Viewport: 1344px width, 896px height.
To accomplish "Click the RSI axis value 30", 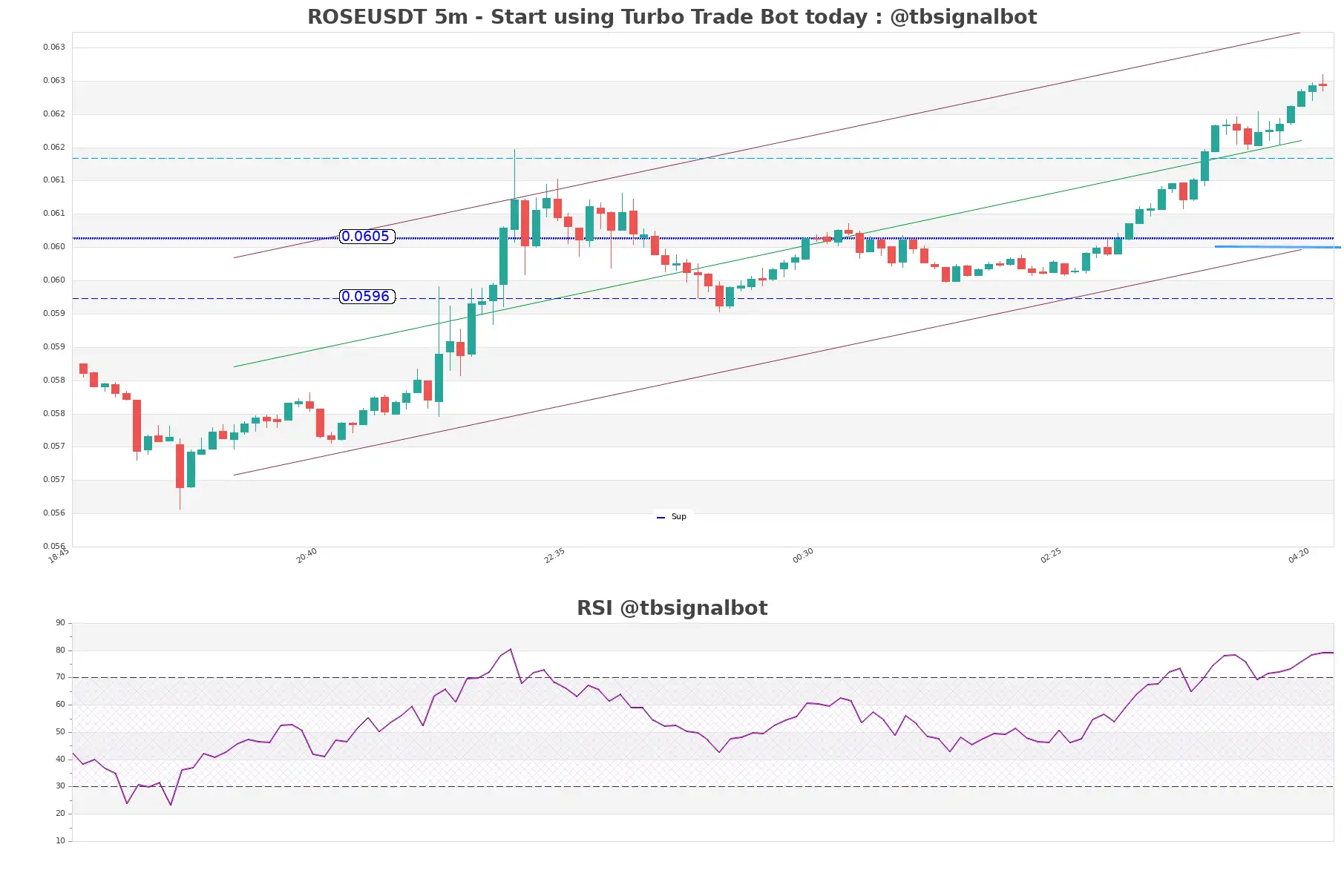I will click(60, 786).
